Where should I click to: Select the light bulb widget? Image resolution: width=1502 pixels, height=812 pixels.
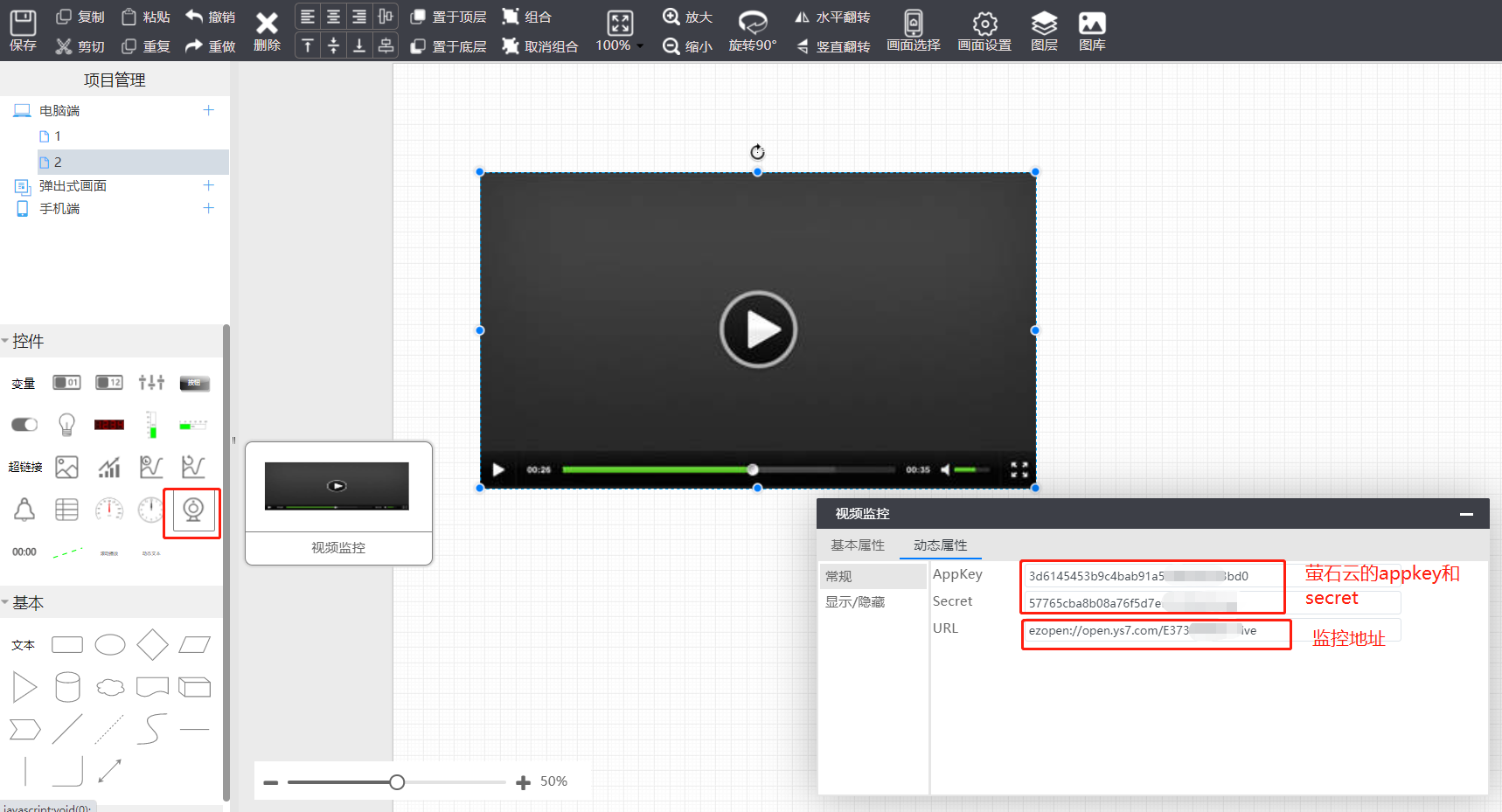tap(66, 425)
